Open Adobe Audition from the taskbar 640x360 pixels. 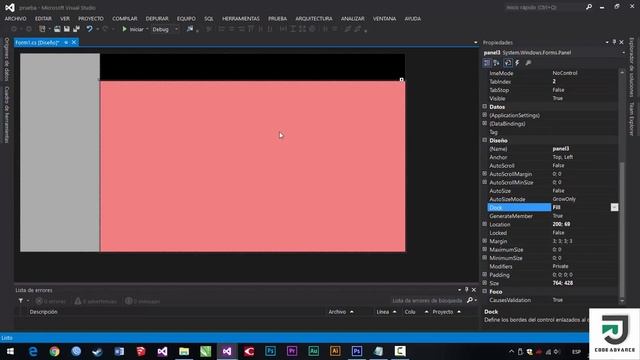tap(313, 351)
